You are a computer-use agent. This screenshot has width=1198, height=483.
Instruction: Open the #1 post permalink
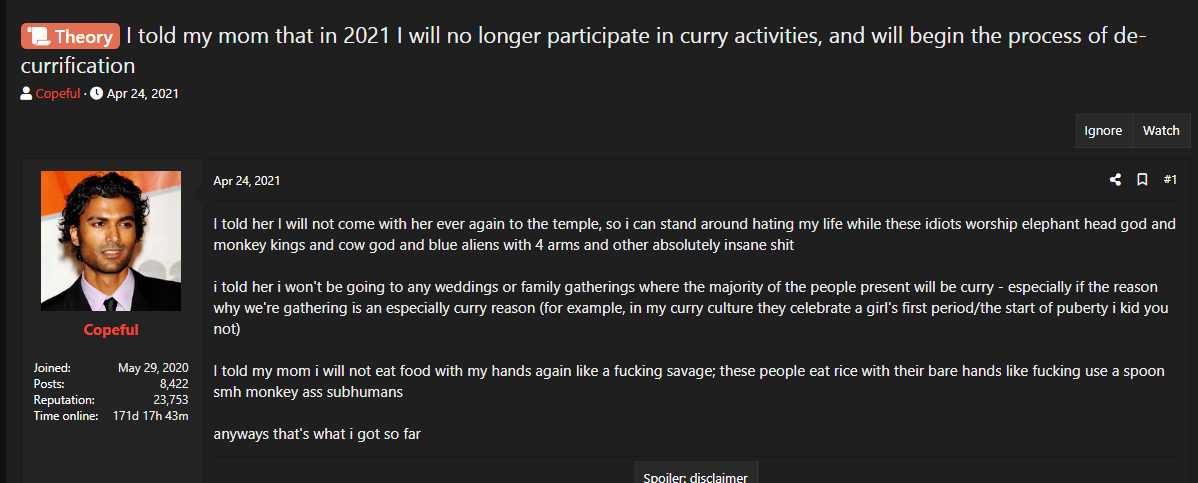(1170, 180)
